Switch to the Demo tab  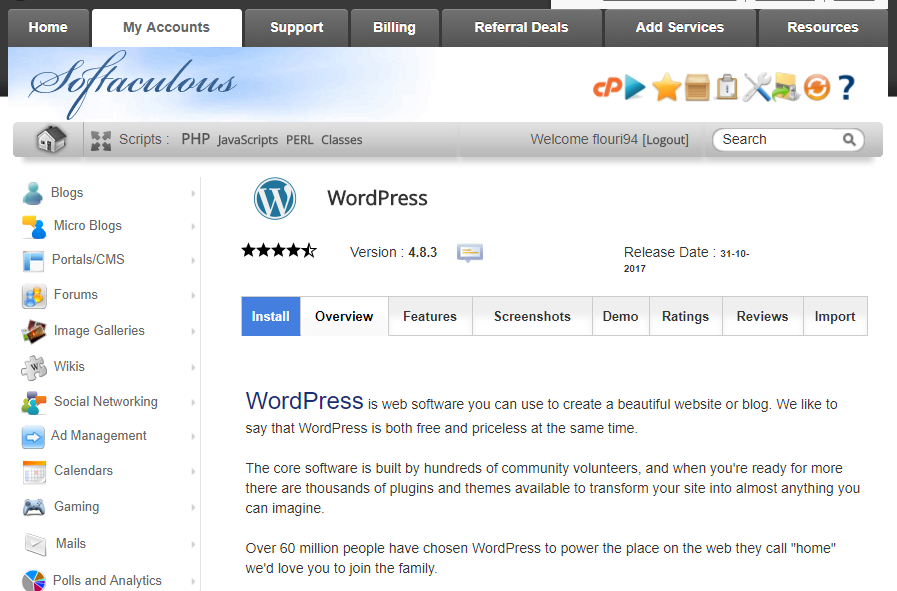621,316
